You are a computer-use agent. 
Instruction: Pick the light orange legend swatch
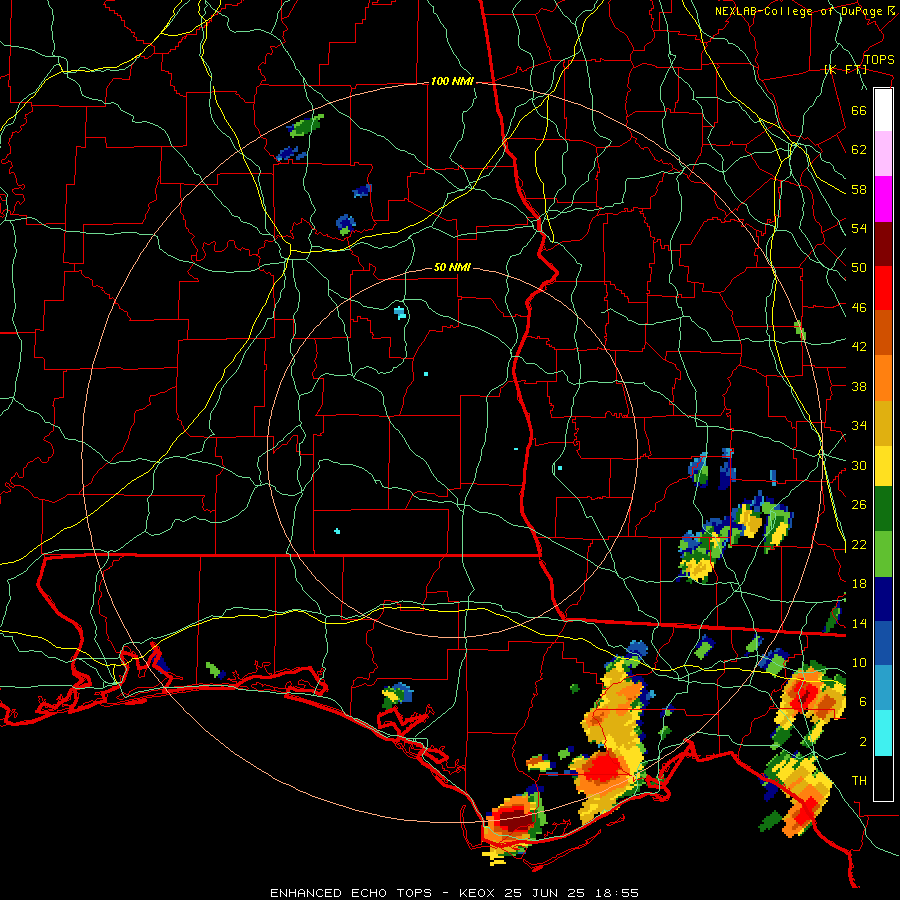pos(883,378)
